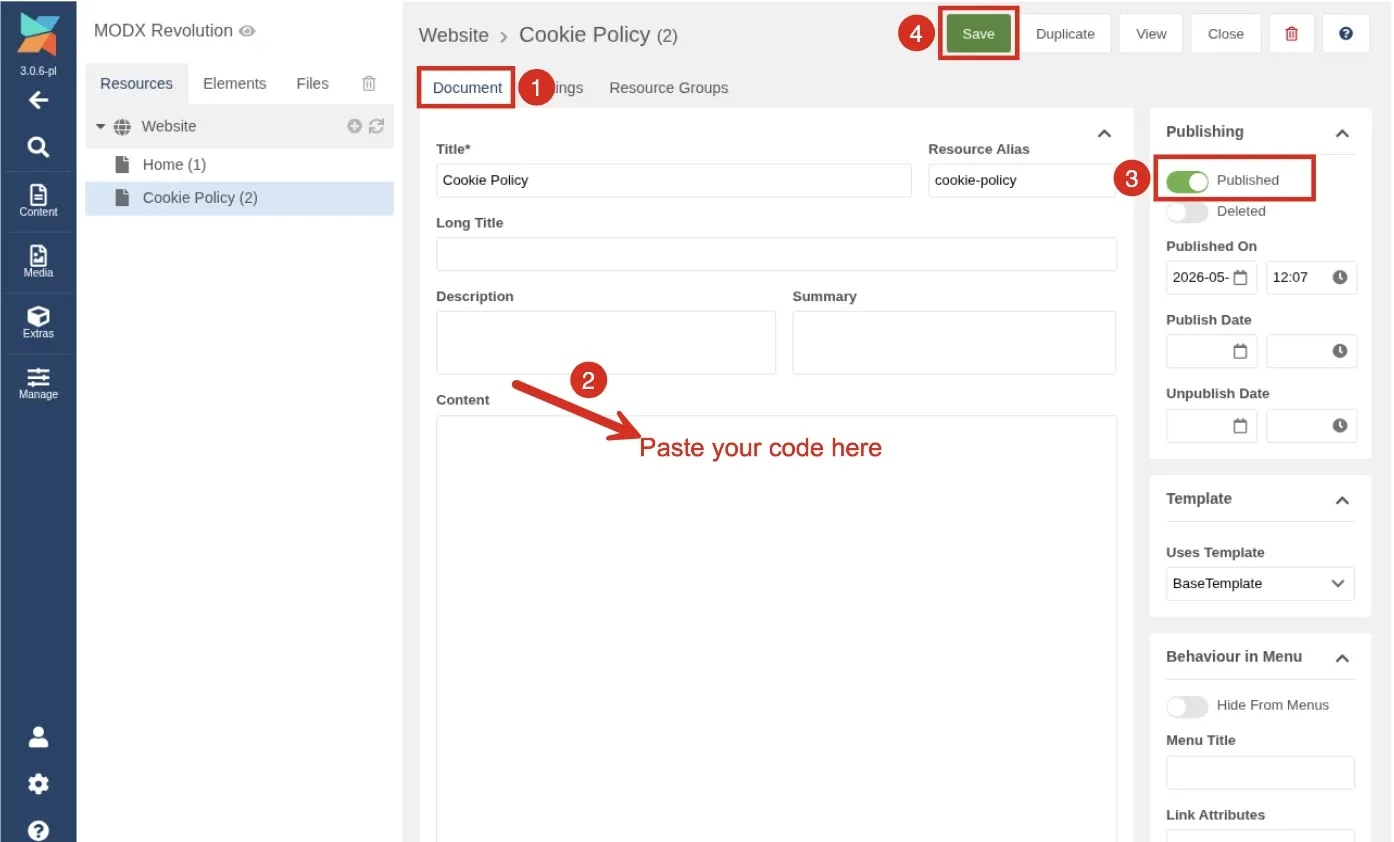Image resolution: width=1394 pixels, height=842 pixels.
Task: Click the Long Title input field
Action: pyautogui.click(x=776, y=254)
